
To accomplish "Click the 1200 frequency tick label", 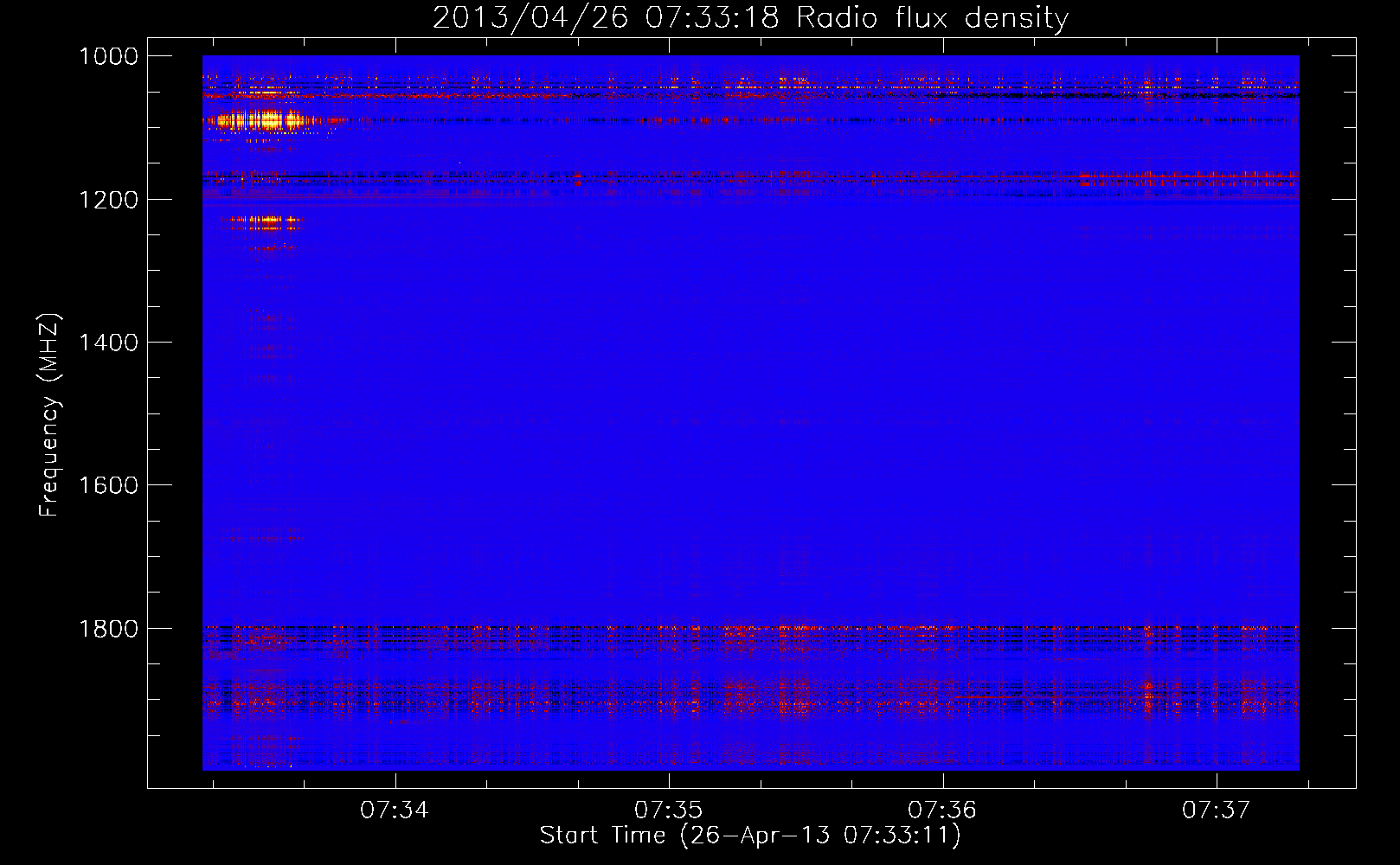I will [108, 200].
